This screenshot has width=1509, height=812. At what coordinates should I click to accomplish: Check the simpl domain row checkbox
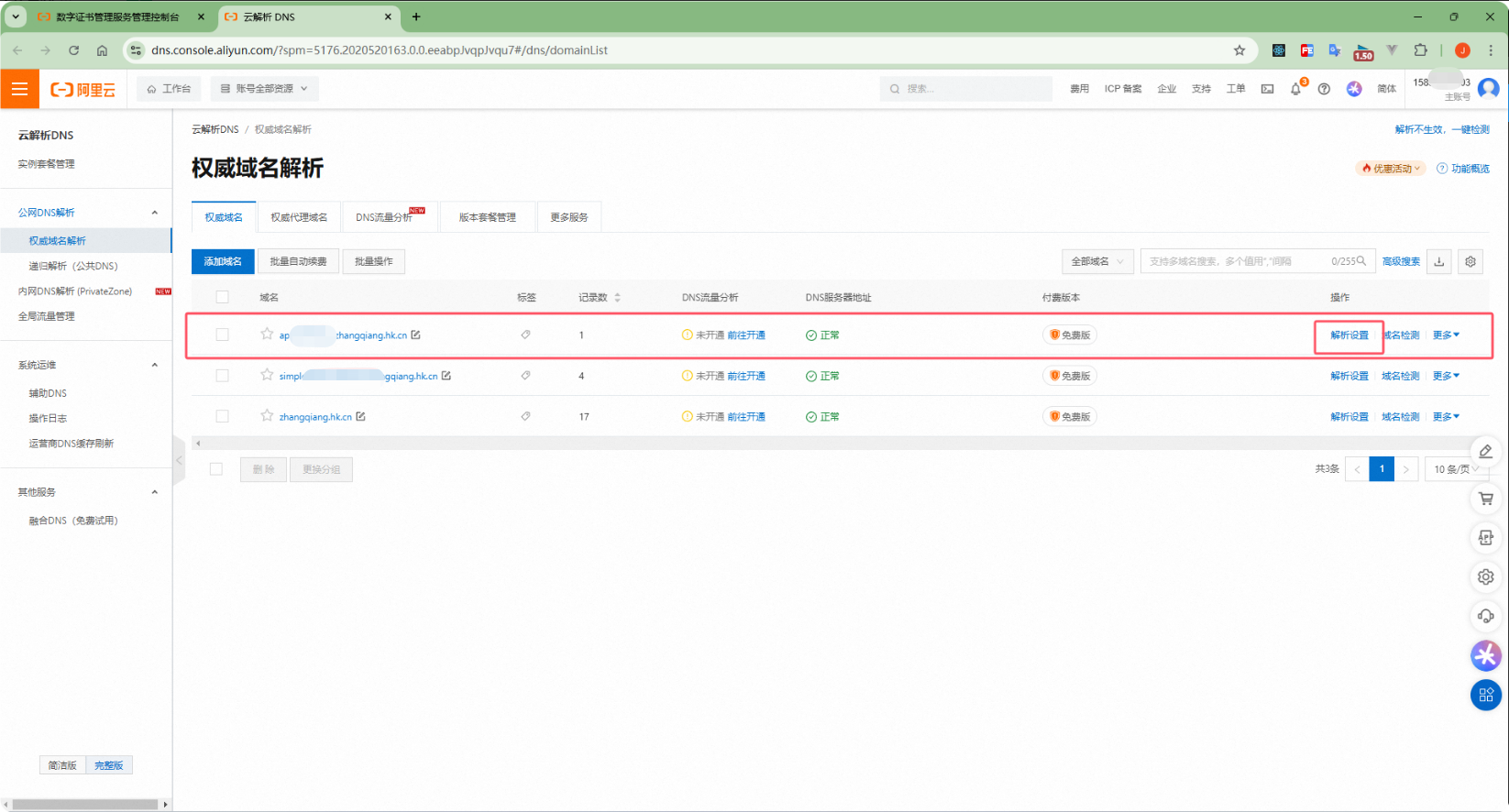[x=222, y=376]
